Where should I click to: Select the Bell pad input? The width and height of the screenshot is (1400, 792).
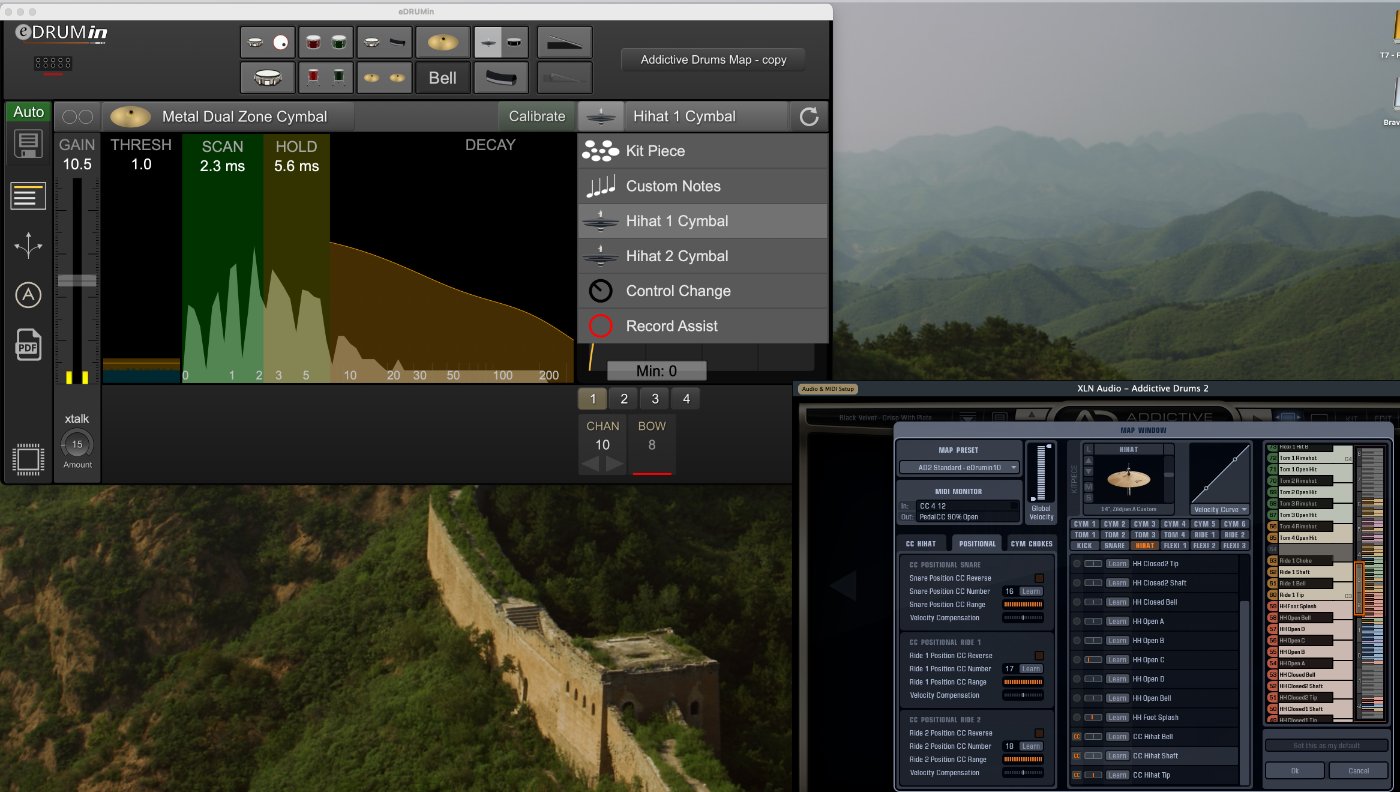click(442, 77)
